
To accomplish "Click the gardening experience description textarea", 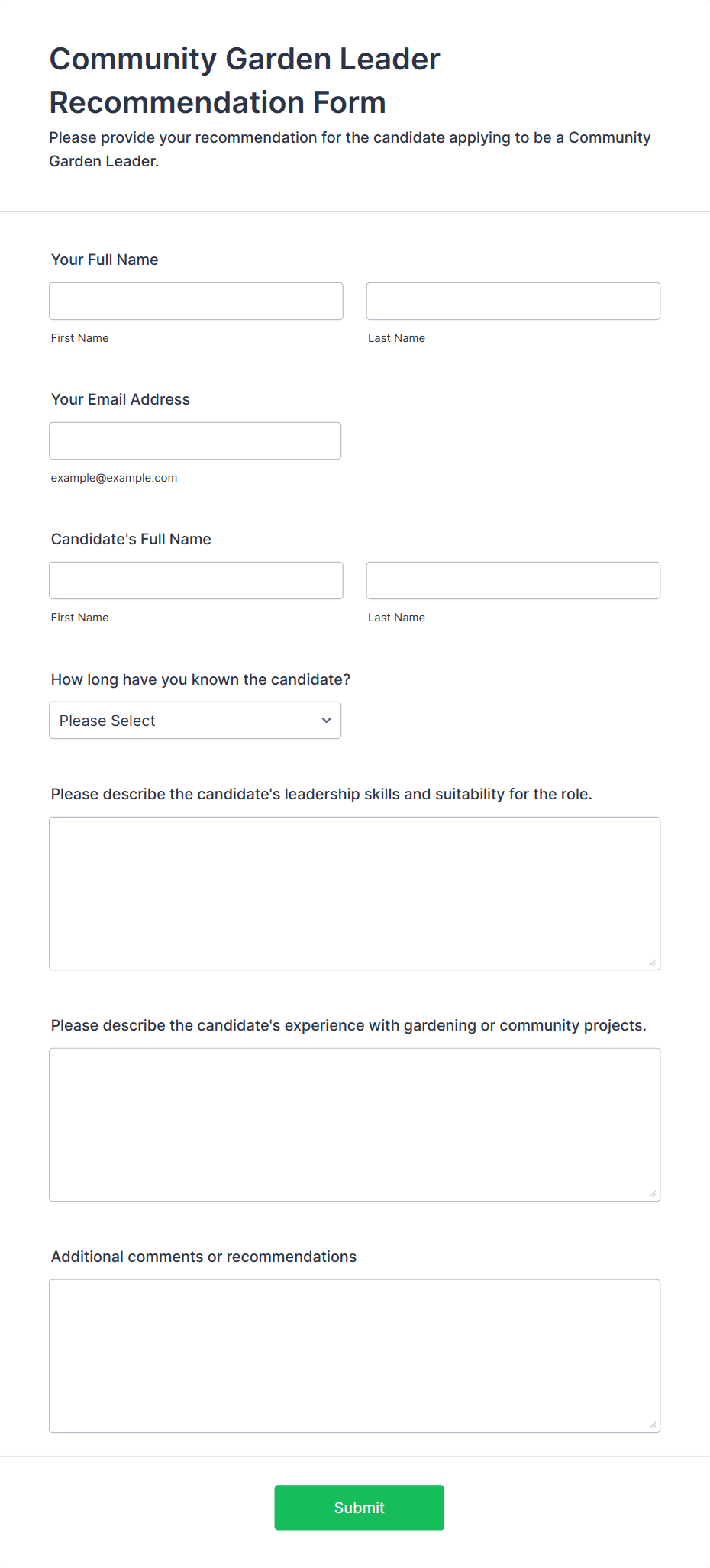I will [x=355, y=1125].
